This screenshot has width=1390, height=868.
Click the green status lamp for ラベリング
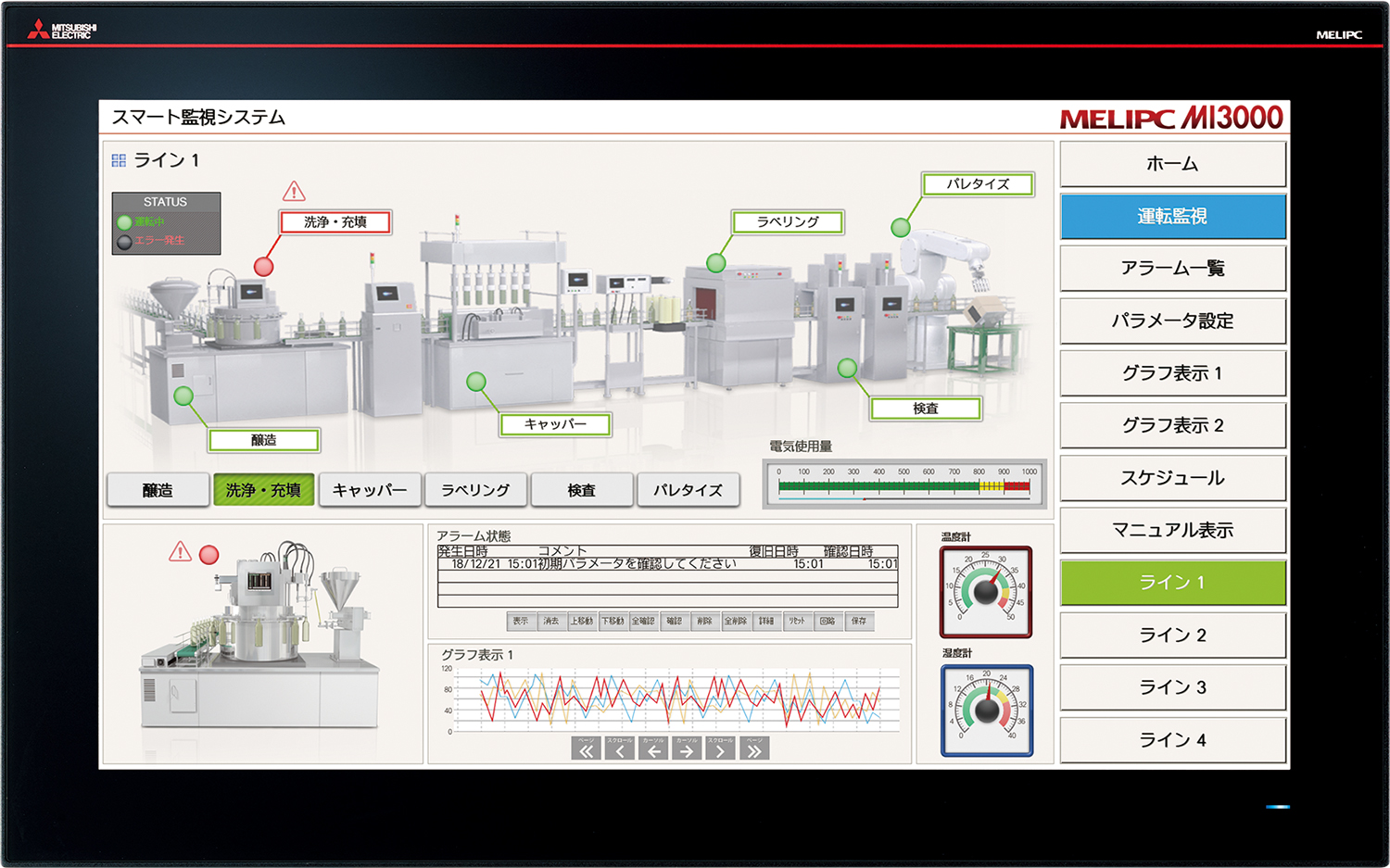(x=716, y=263)
